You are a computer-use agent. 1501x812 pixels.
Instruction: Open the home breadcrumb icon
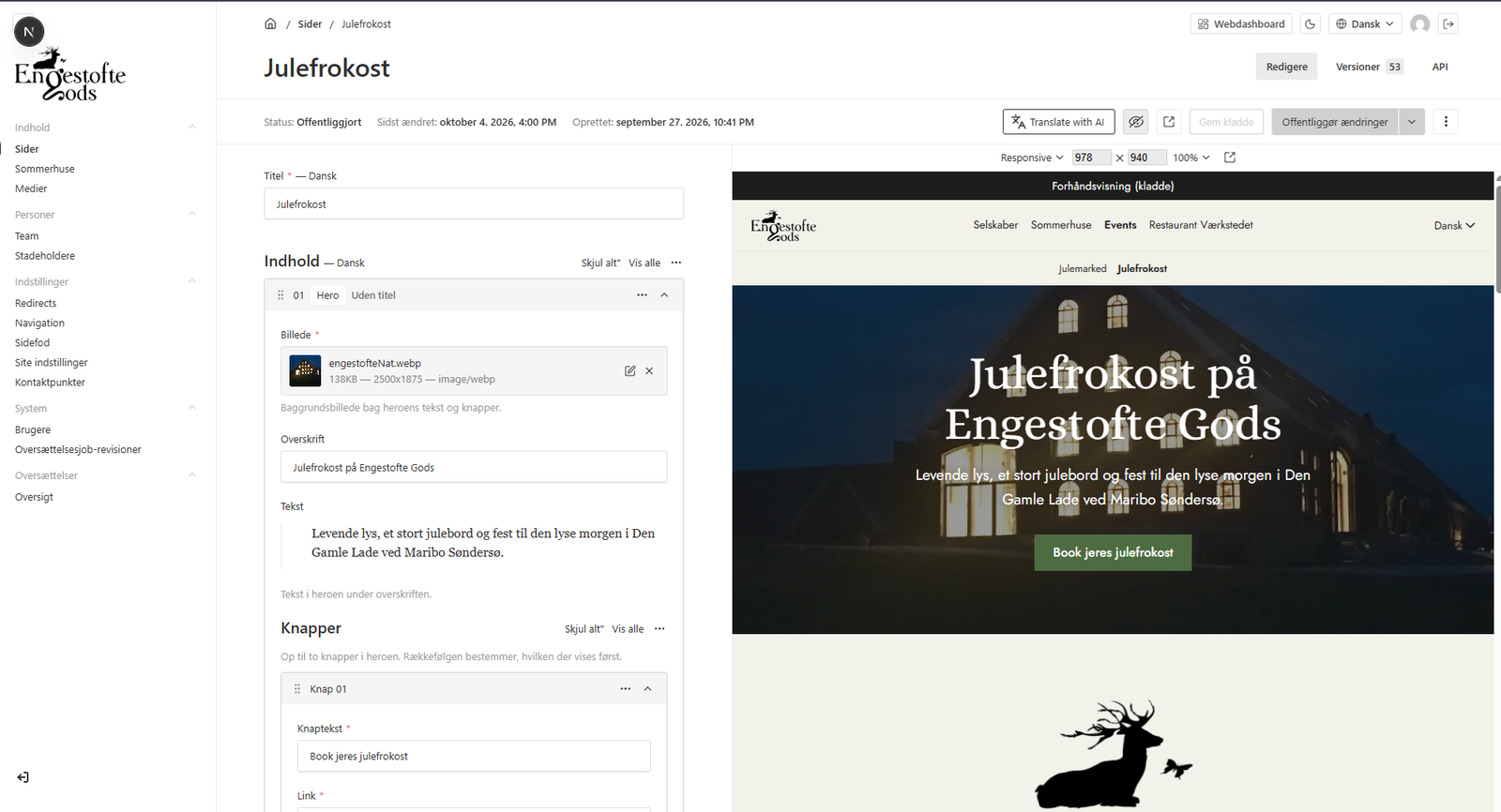point(270,24)
